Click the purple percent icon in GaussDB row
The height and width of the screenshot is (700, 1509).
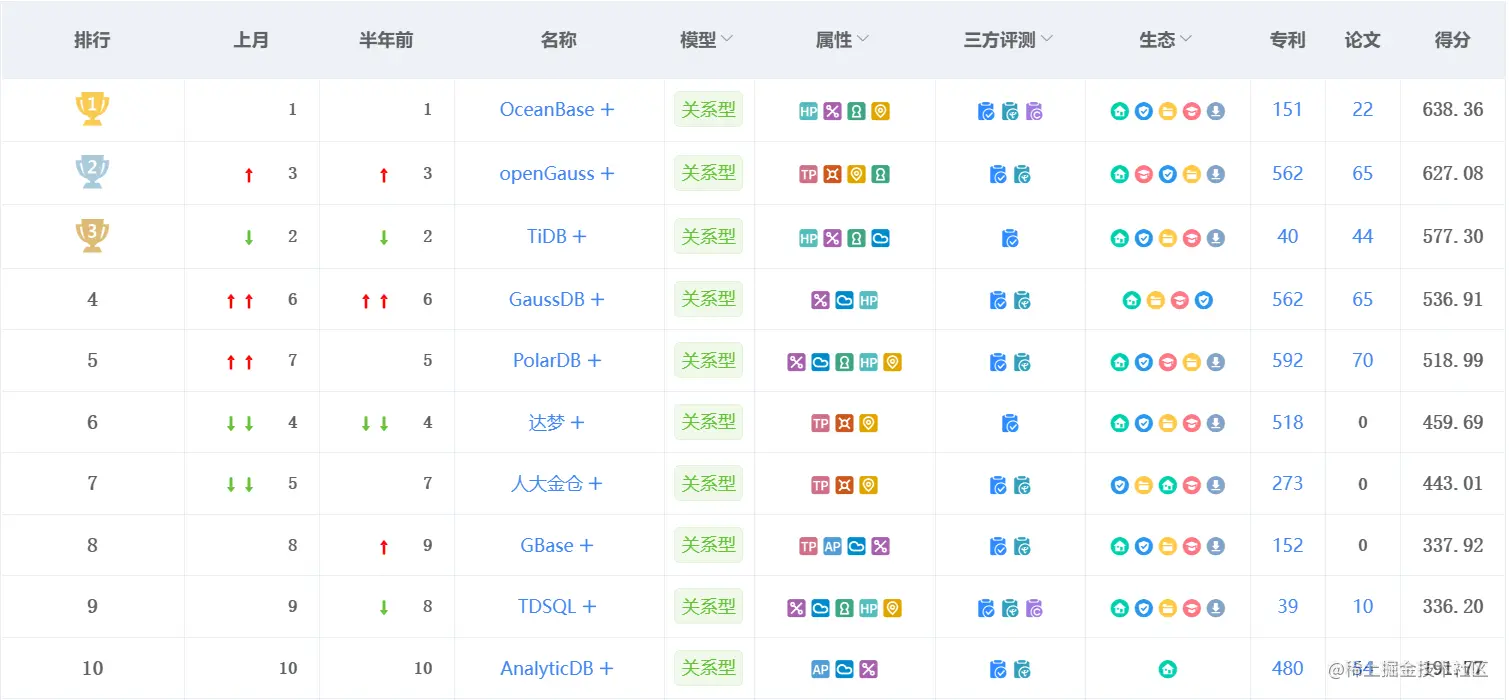(820, 300)
